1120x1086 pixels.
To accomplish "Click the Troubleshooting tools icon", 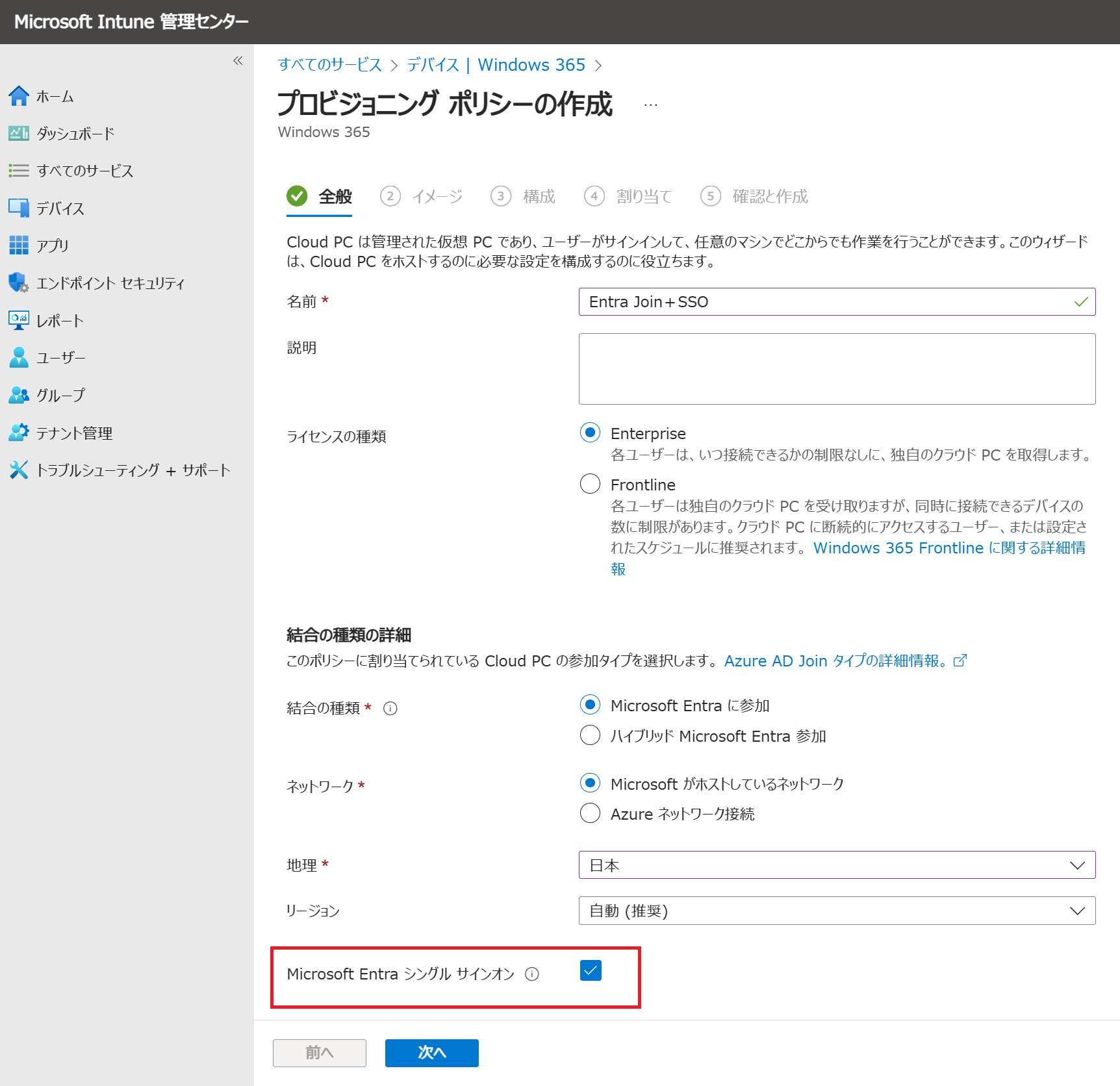I will (19, 470).
